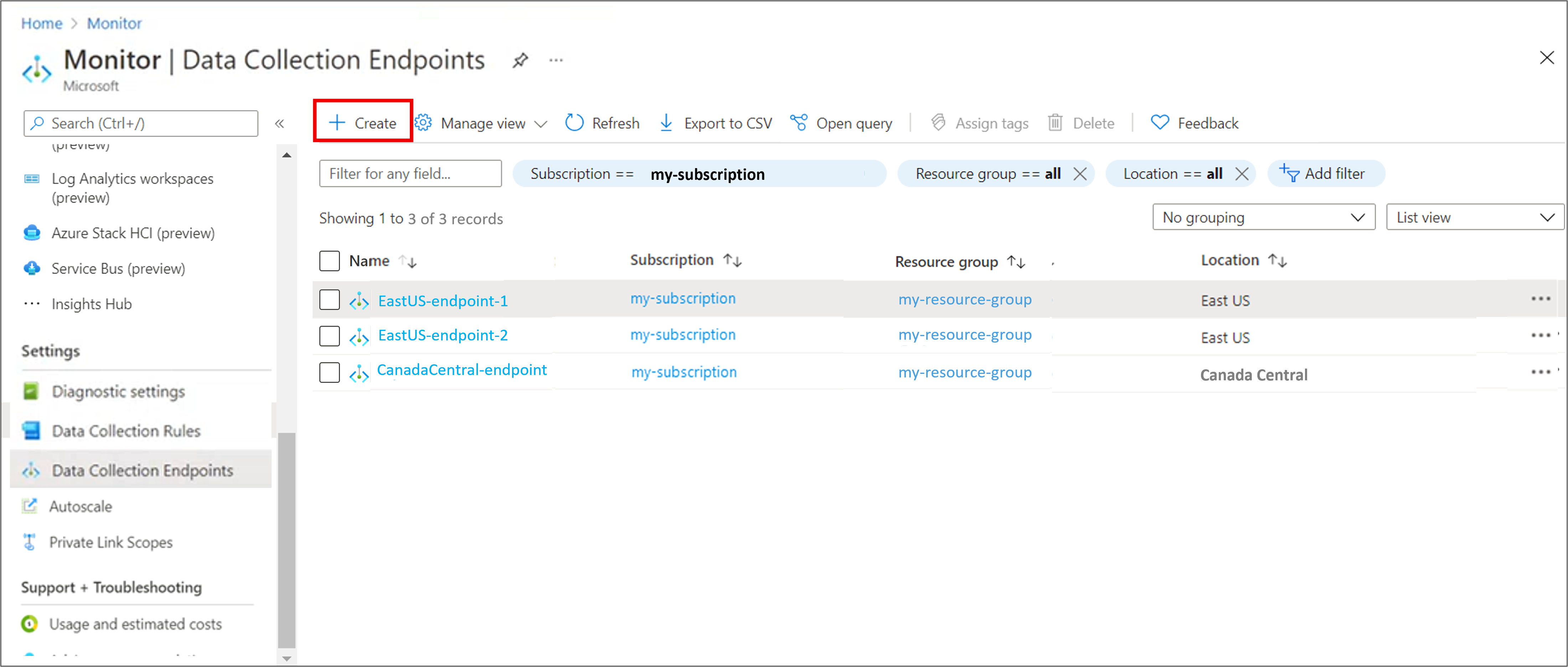1568x667 pixels.
Task: Select the CanadaCentral-endpoint row checkbox
Action: pyautogui.click(x=329, y=372)
